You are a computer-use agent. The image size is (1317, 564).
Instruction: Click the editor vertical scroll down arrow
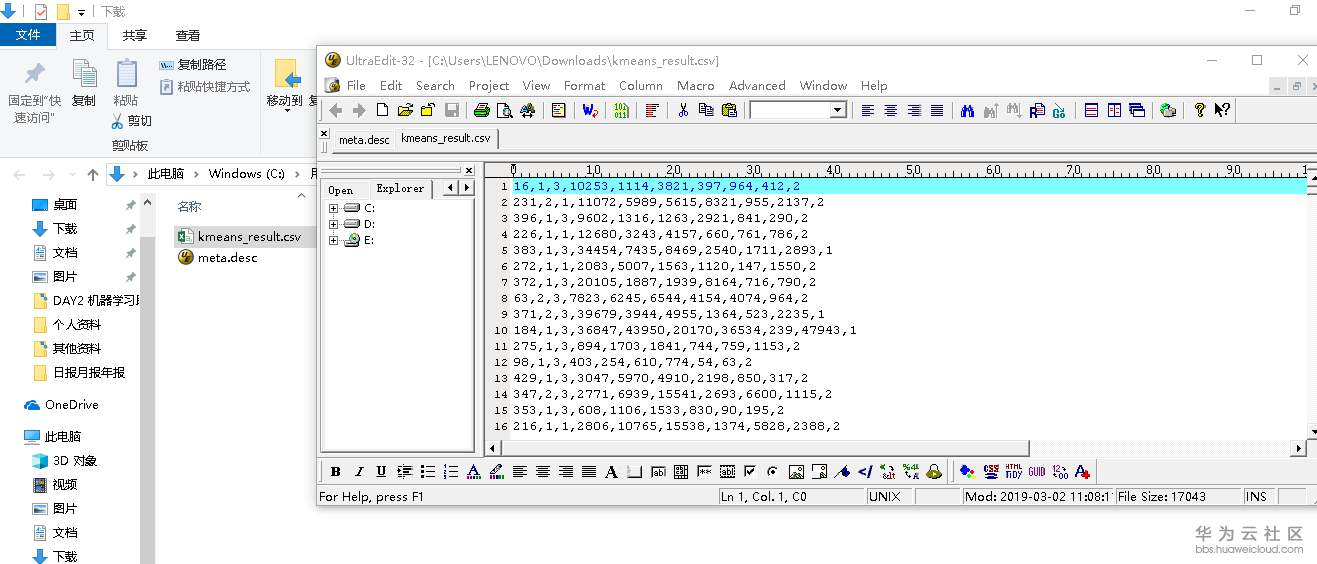tap(1312, 433)
